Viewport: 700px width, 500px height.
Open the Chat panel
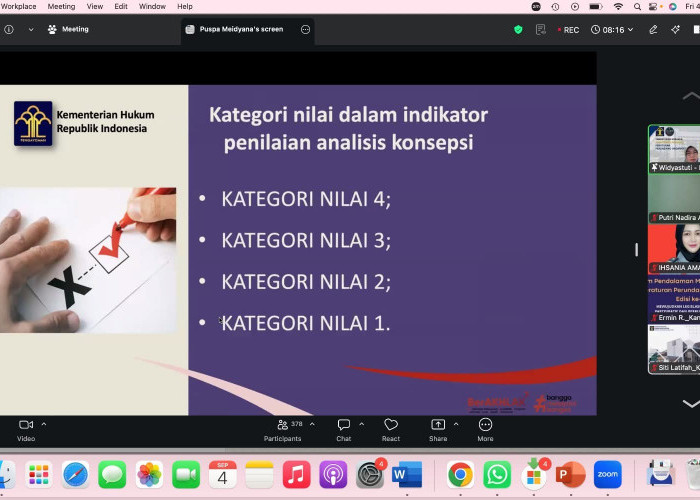[344, 430]
